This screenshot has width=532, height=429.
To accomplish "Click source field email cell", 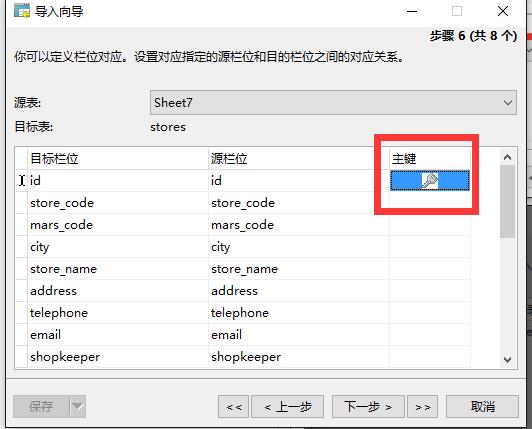I will pyautogui.click(x=299, y=335).
